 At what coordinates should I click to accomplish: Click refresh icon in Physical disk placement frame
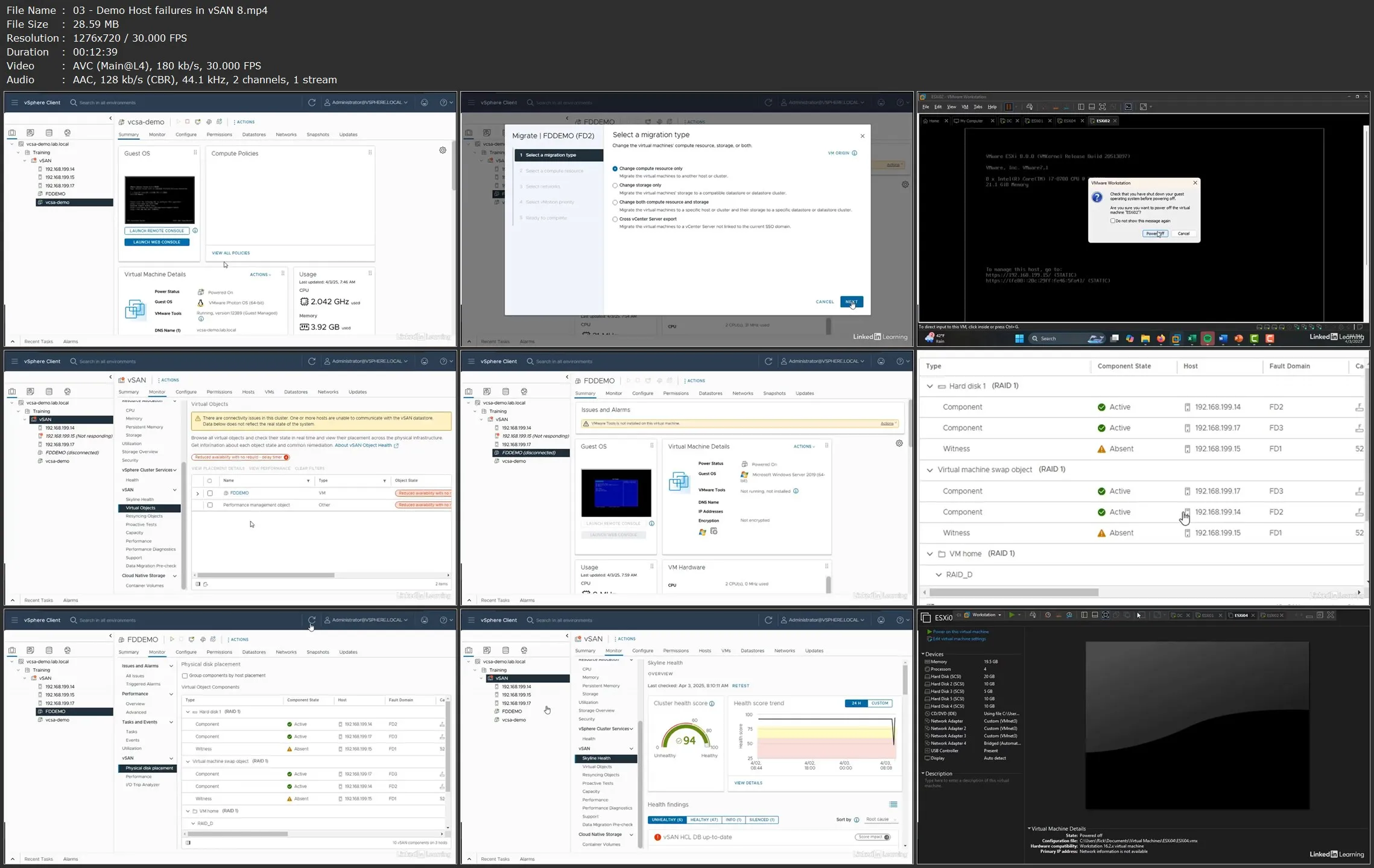(312, 620)
